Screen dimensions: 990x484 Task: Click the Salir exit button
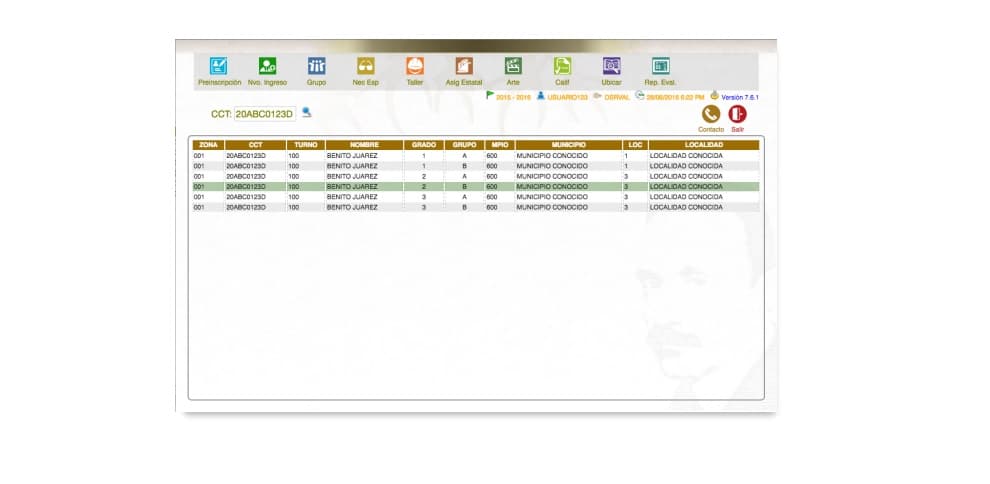[x=737, y=115]
